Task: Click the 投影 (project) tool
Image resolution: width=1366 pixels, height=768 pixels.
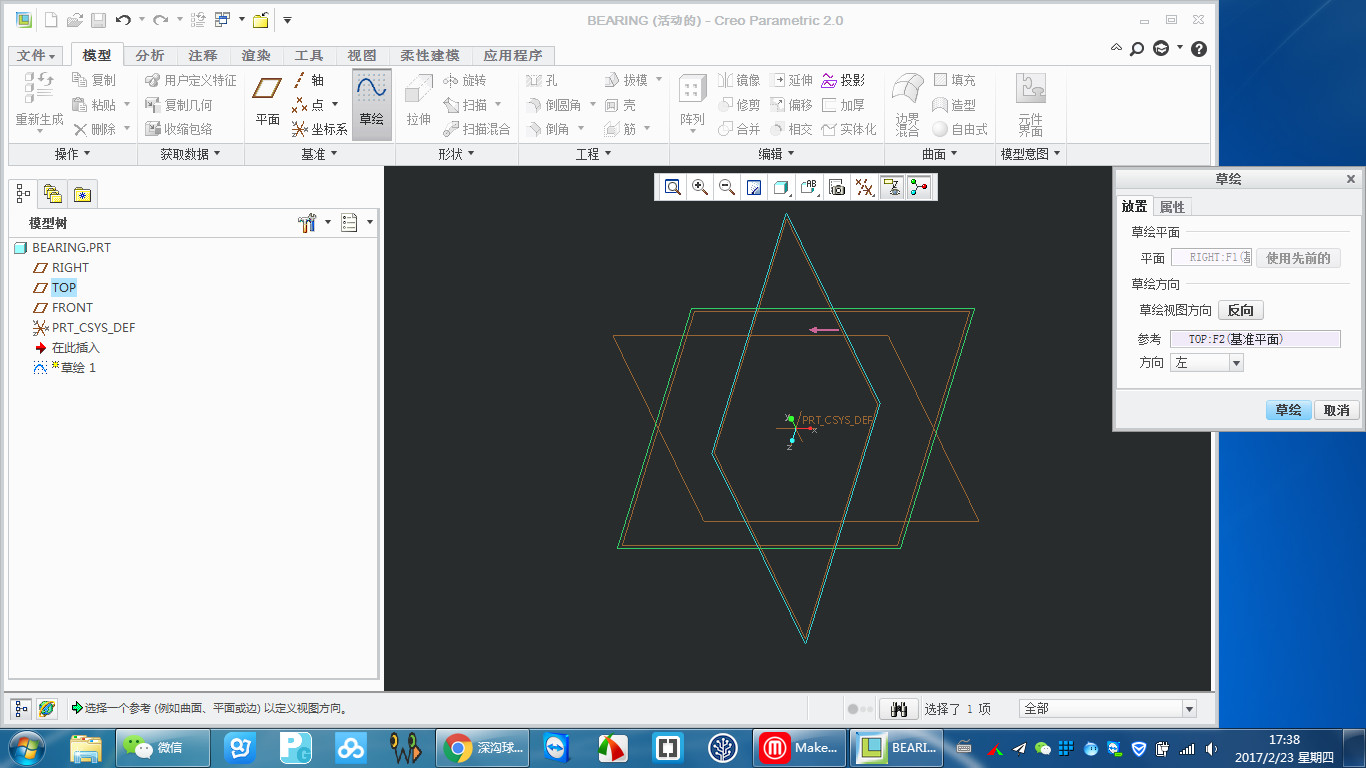Action: point(843,80)
